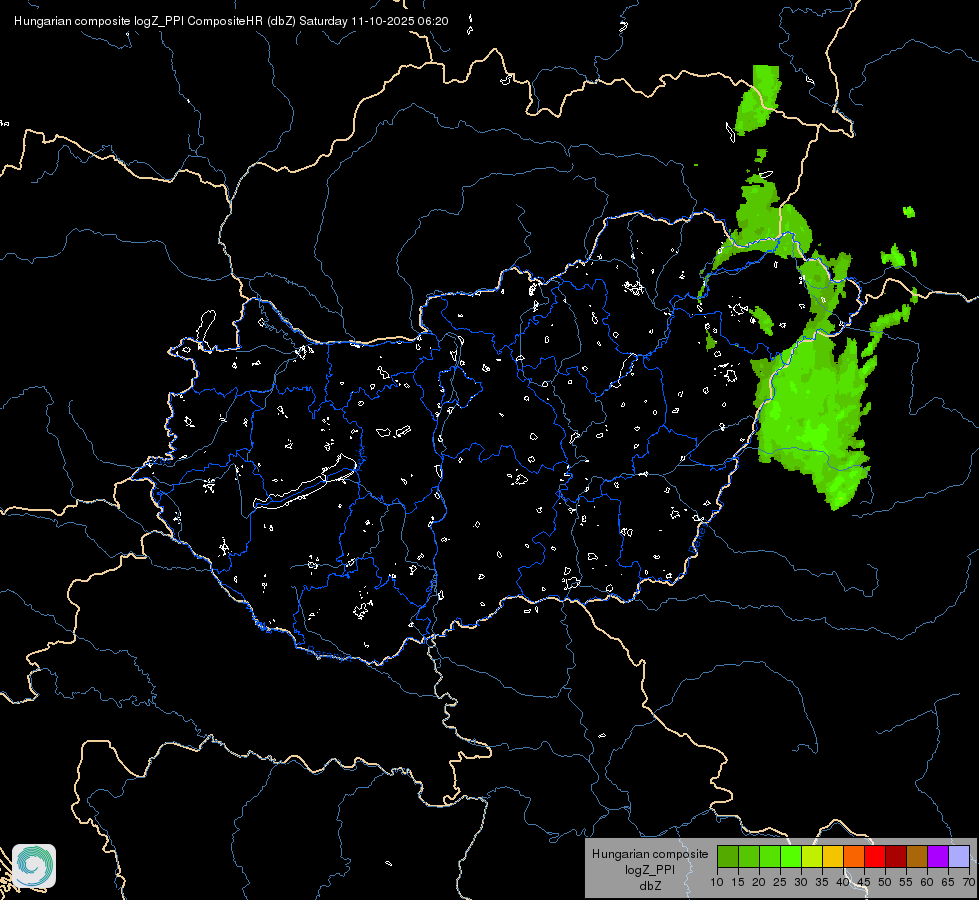979x900 pixels.
Task: Click the 'logZ_PPI' legend label
Action: pyautogui.click(x=650, y=870)
